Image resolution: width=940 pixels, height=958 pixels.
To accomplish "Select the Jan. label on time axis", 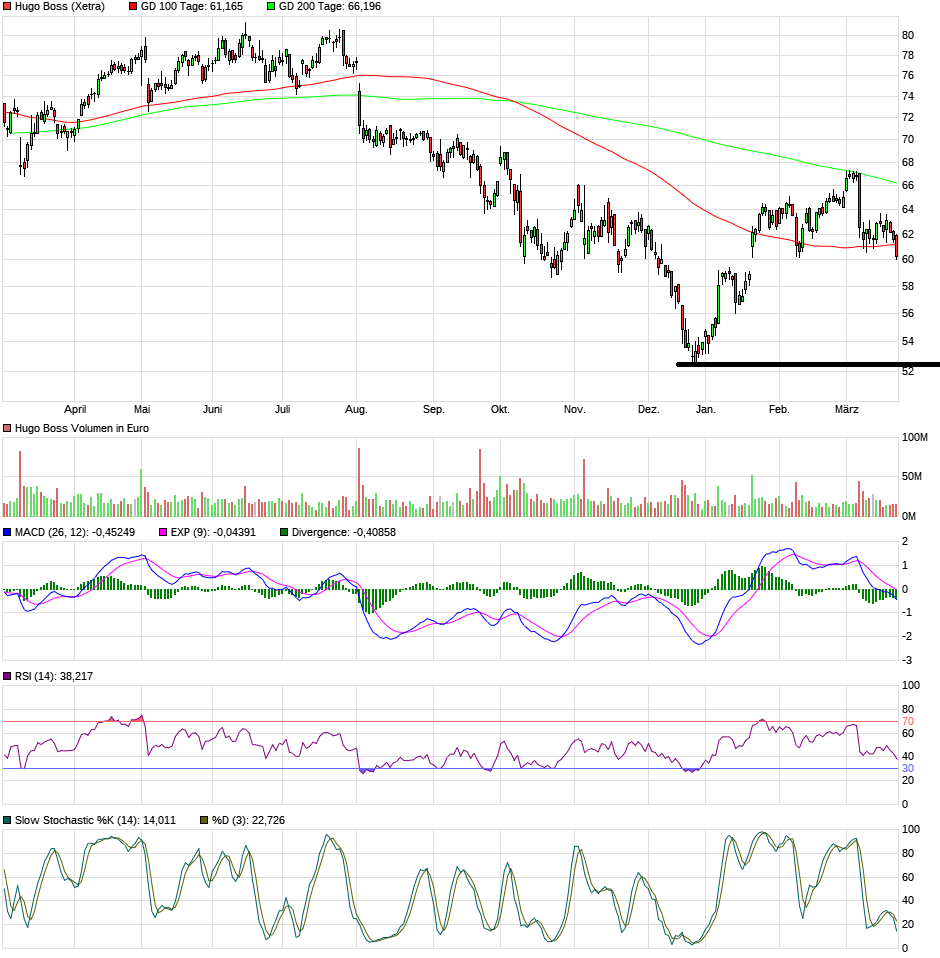I will tap(706, 409).
